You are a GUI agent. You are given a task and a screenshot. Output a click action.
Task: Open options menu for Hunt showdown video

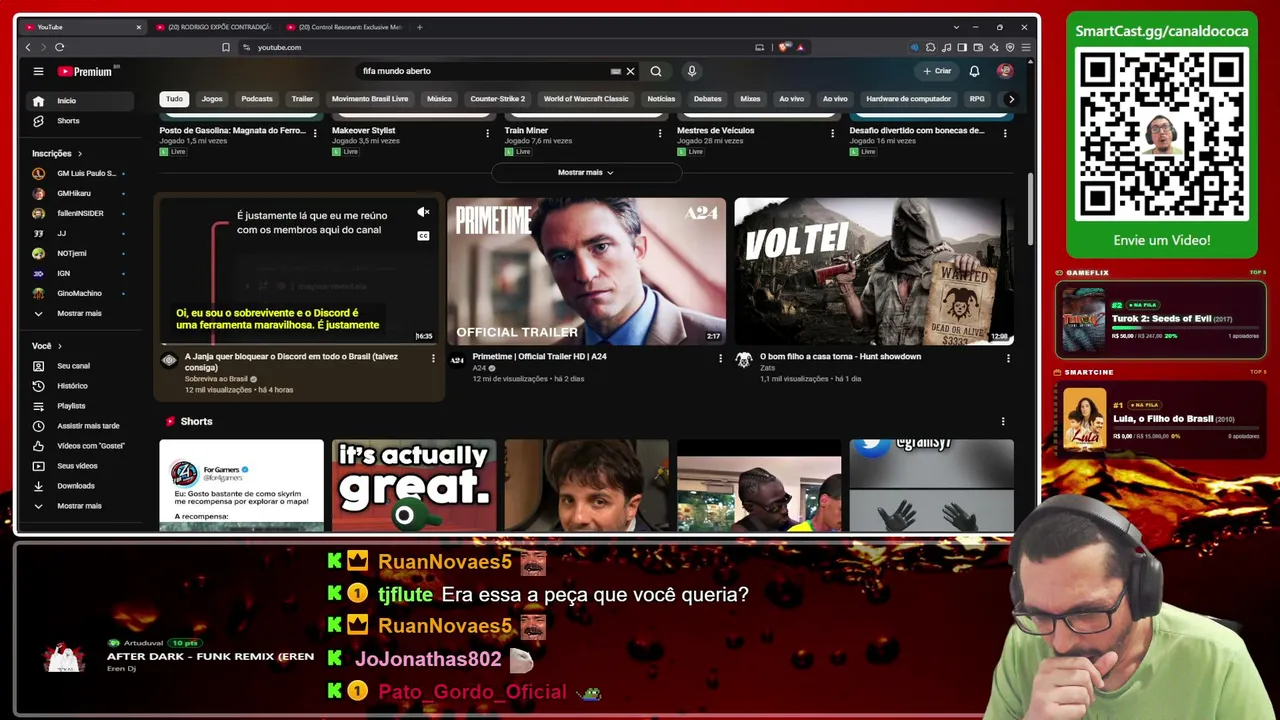click(1008, 358)
